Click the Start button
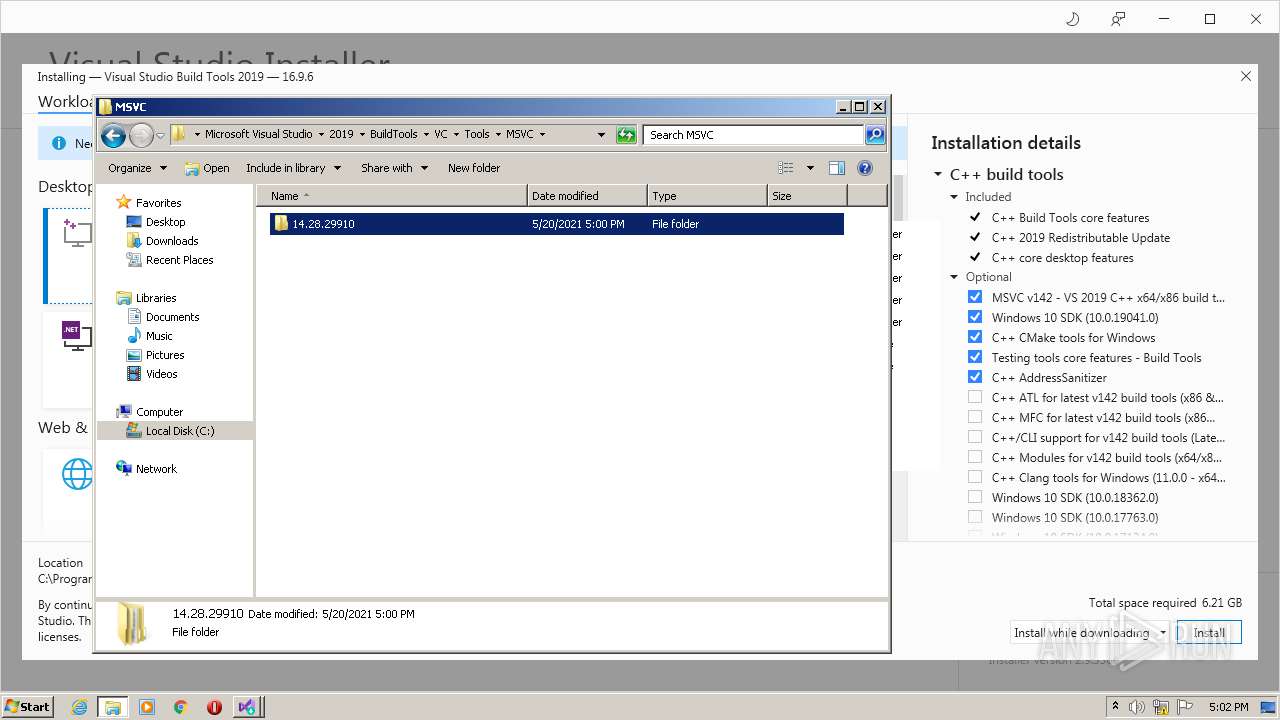Image resolution: width=1280 pixels, height=720 pixels. [28, 707]
